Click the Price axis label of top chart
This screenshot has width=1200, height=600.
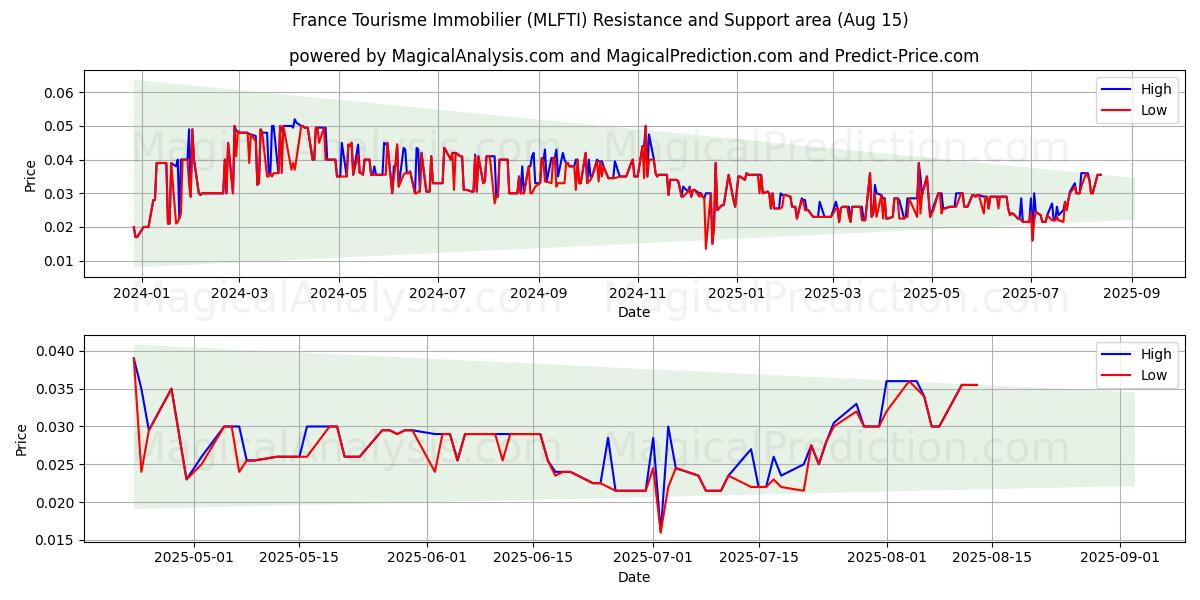click(30, 174)
